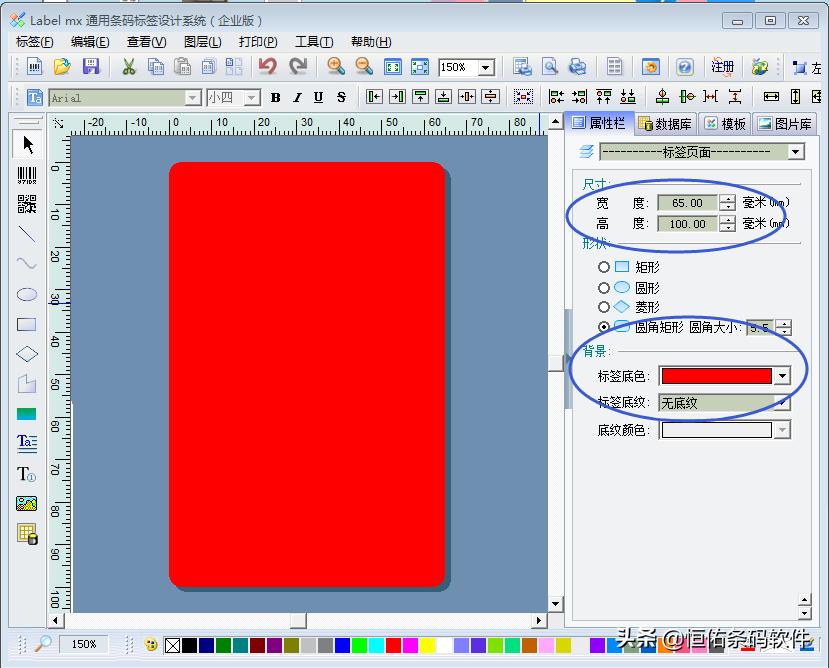Click the 注册 button in the toolbar
Viewport: 829px width, 668px height.
tap(723, 66)
